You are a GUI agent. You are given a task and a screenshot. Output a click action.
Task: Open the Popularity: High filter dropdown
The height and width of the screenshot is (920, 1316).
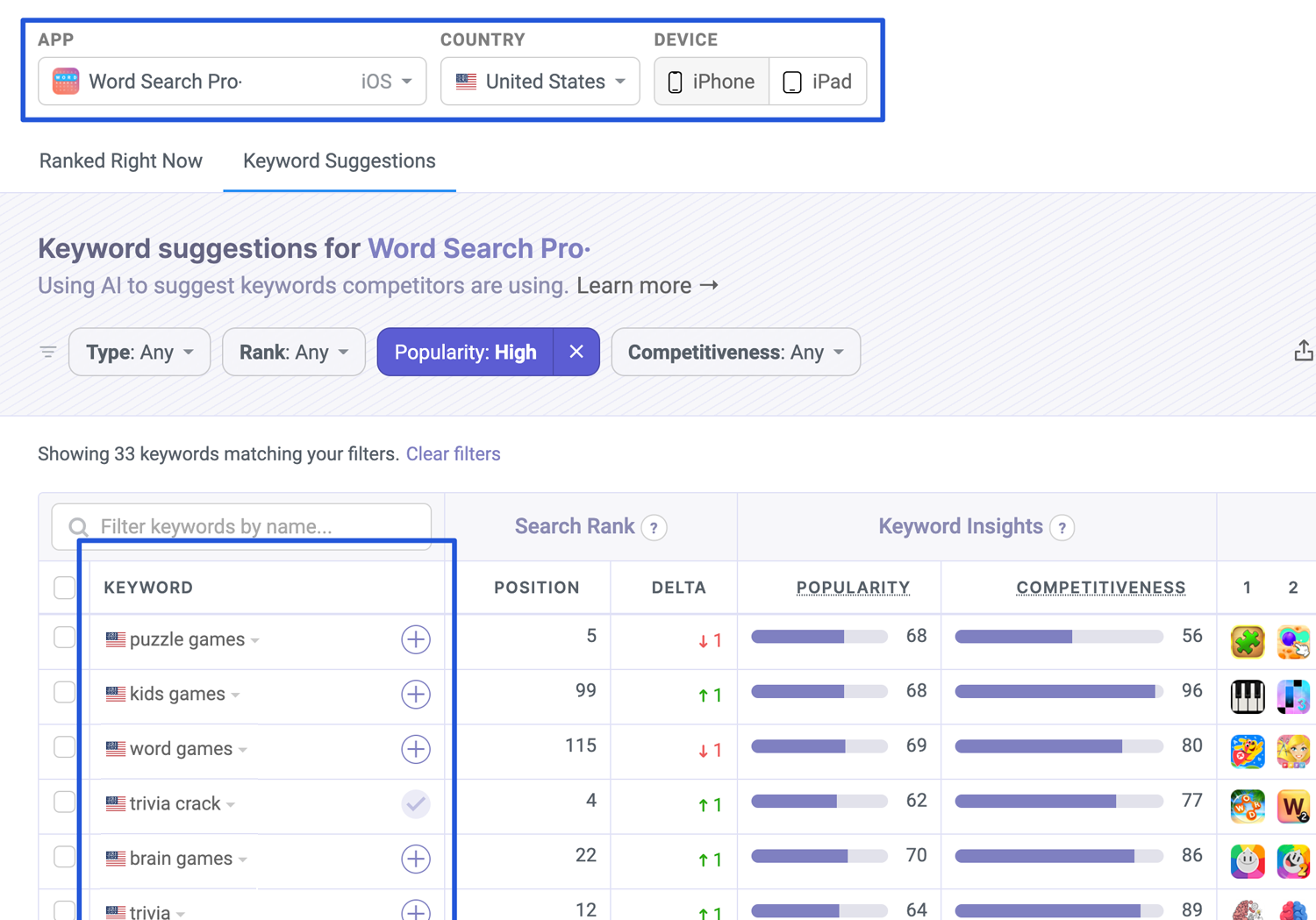click(466, 352)
